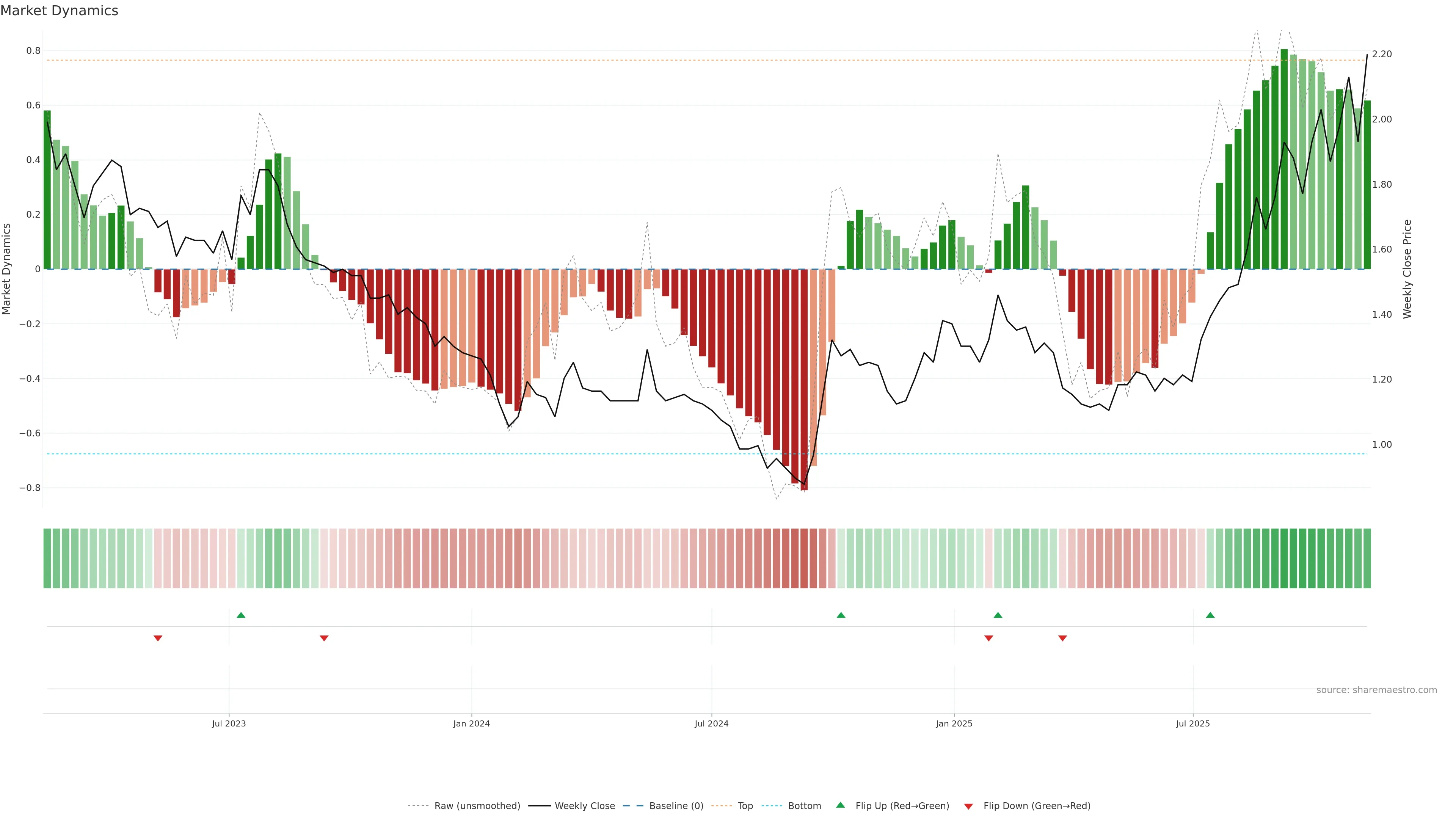Click the Jul 2024 x-axis label
1456x819 pixels.
(711, 723)
